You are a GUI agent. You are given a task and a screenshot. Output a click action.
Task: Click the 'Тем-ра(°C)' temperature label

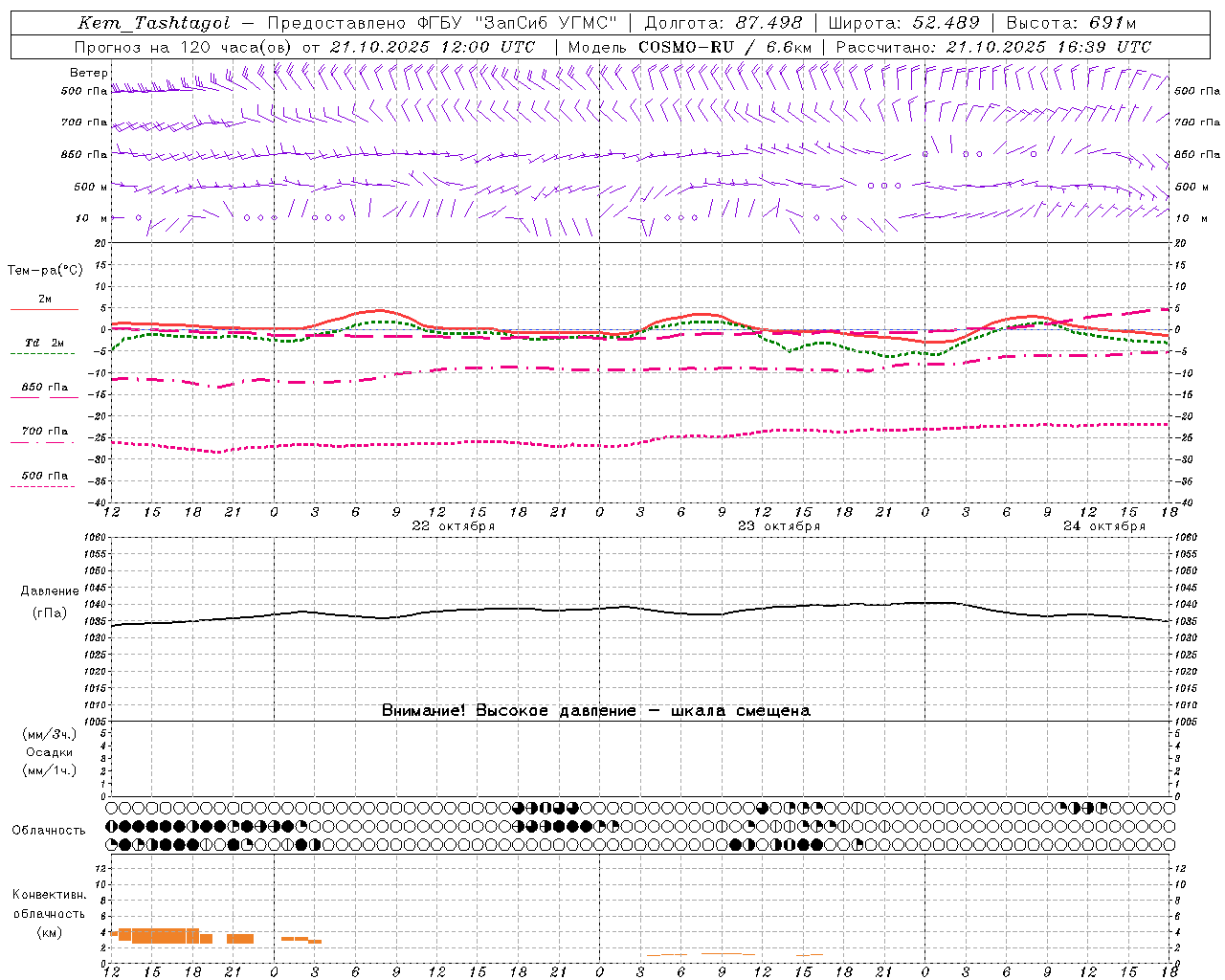[x=45, y=271]
